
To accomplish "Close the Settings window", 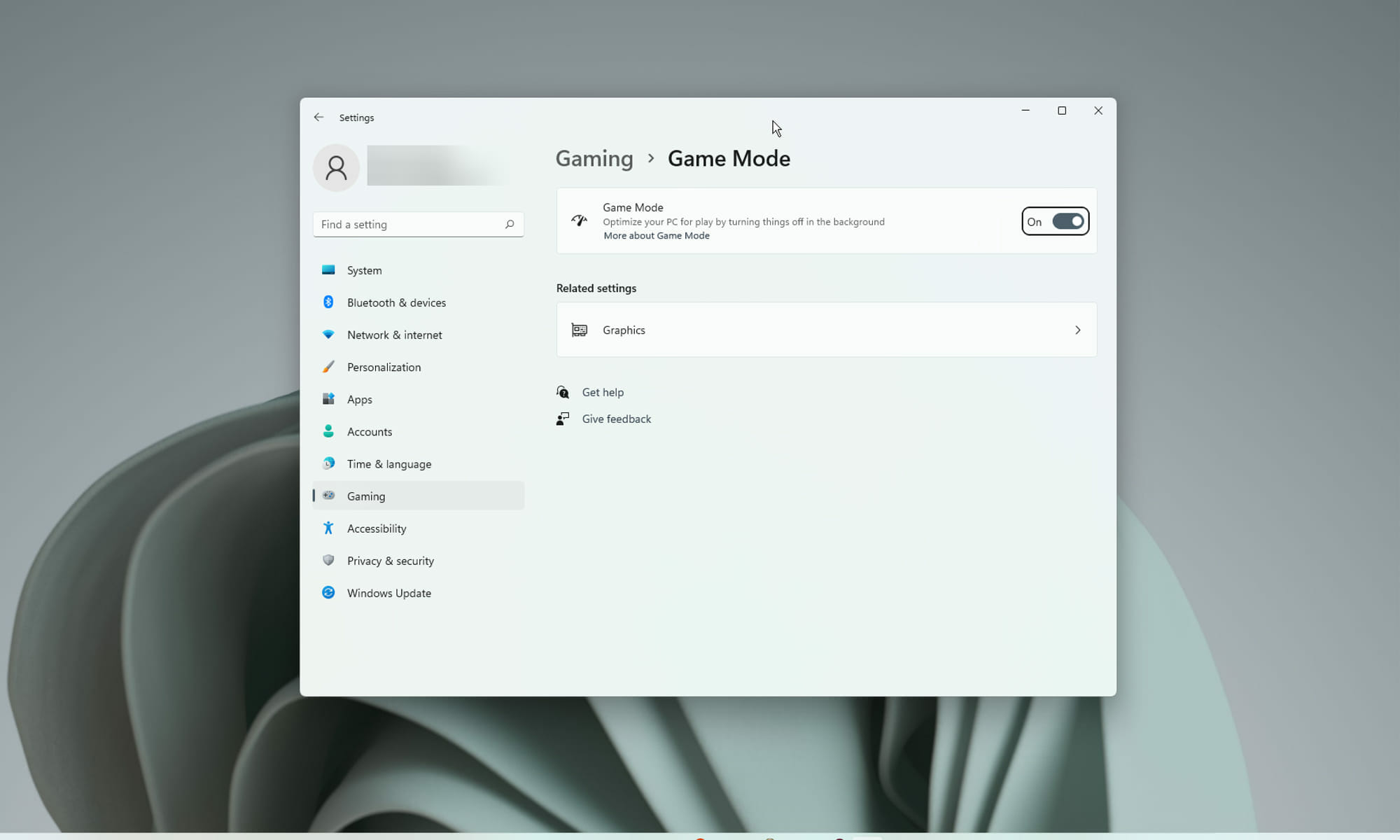I will tap(1098, 111).
